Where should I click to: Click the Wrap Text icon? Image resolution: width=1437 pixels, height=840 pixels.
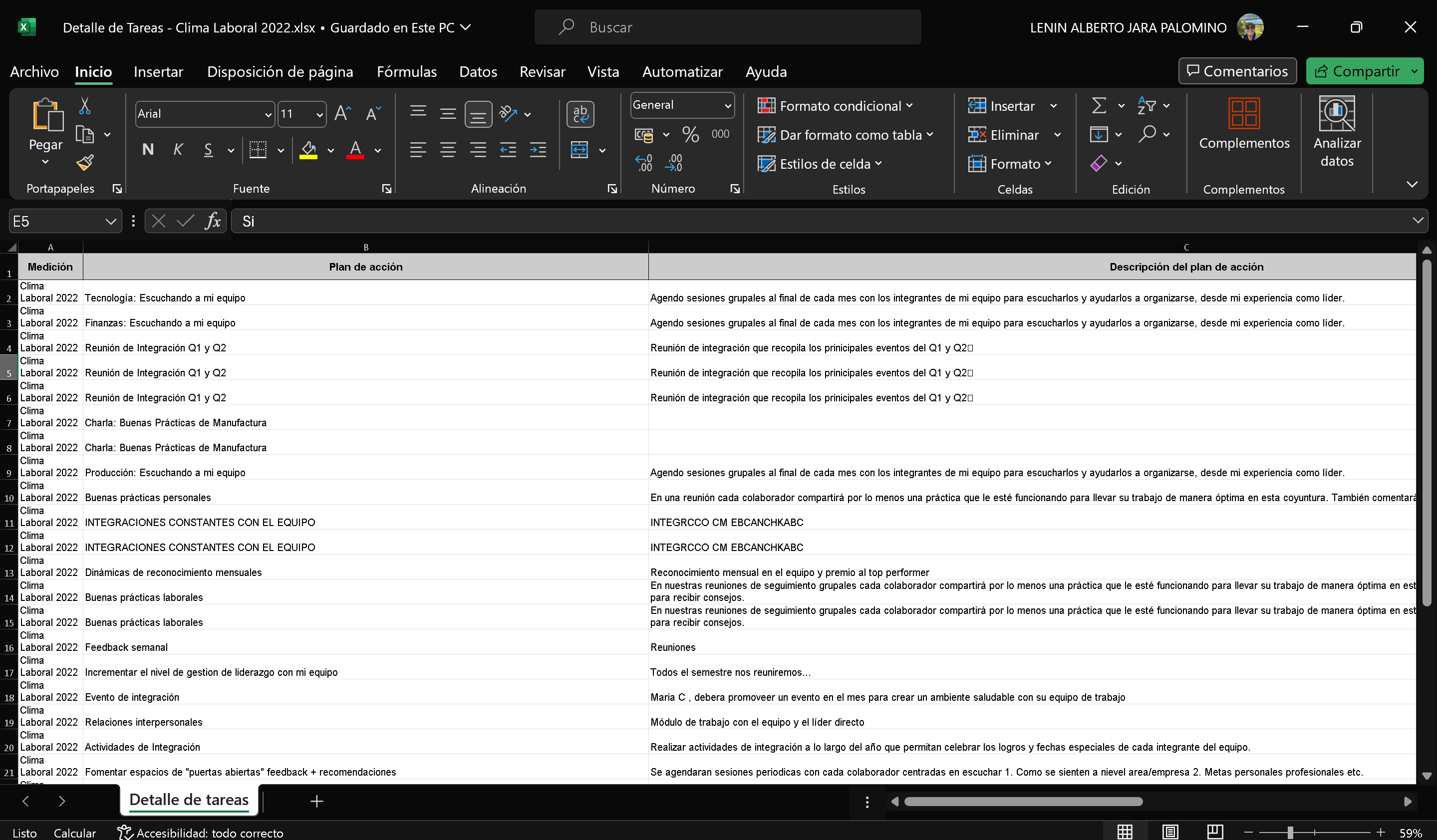[x=580, y=114]
